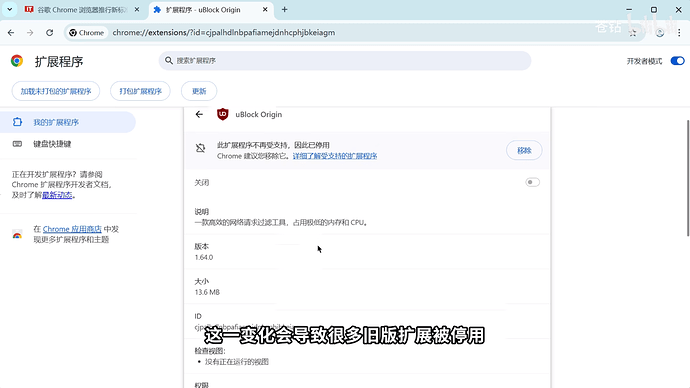Screen dimensions: 690x388
Task: Close the uBlock Origin extensions tab
Action: click(x=265, y=10)
